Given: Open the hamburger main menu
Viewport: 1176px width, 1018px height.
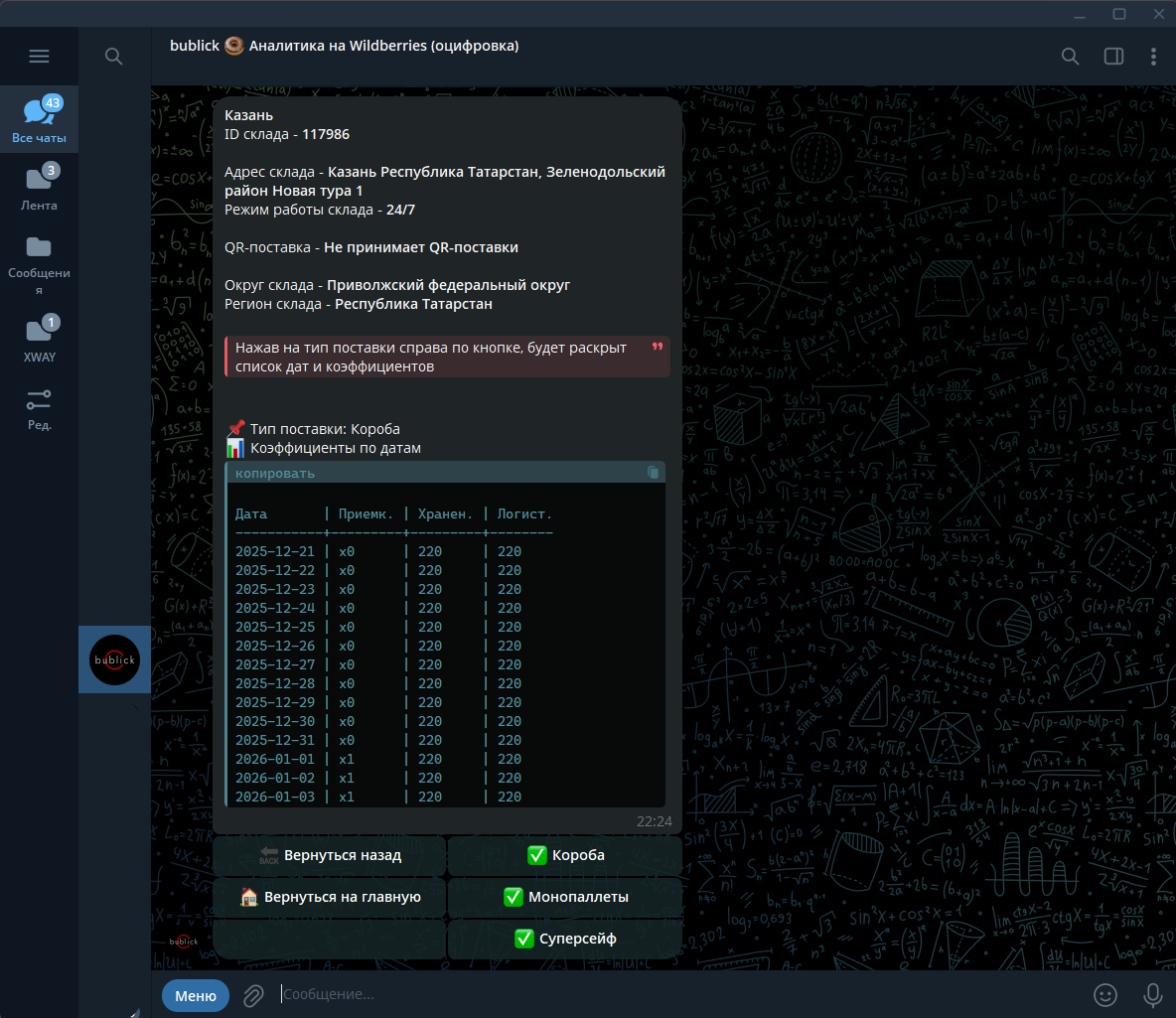Looking at the screenshot, I should click(x=39, y=57).
